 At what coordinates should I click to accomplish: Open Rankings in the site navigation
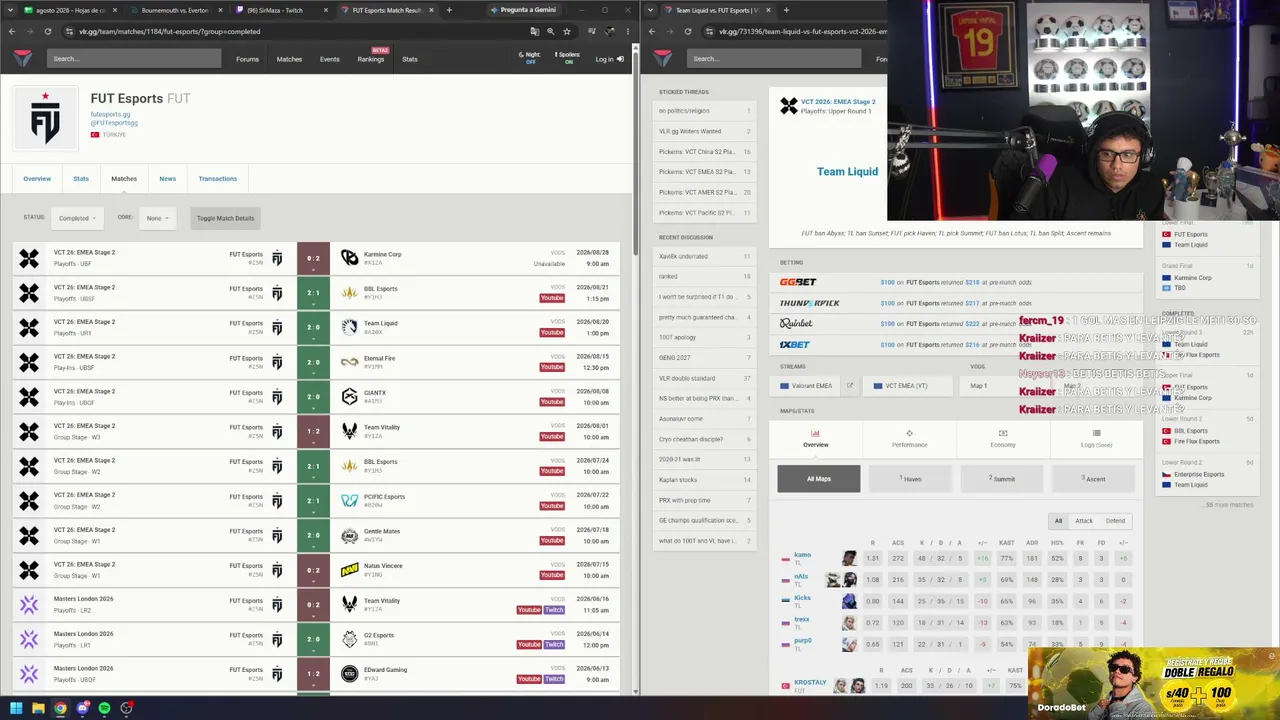371,59
